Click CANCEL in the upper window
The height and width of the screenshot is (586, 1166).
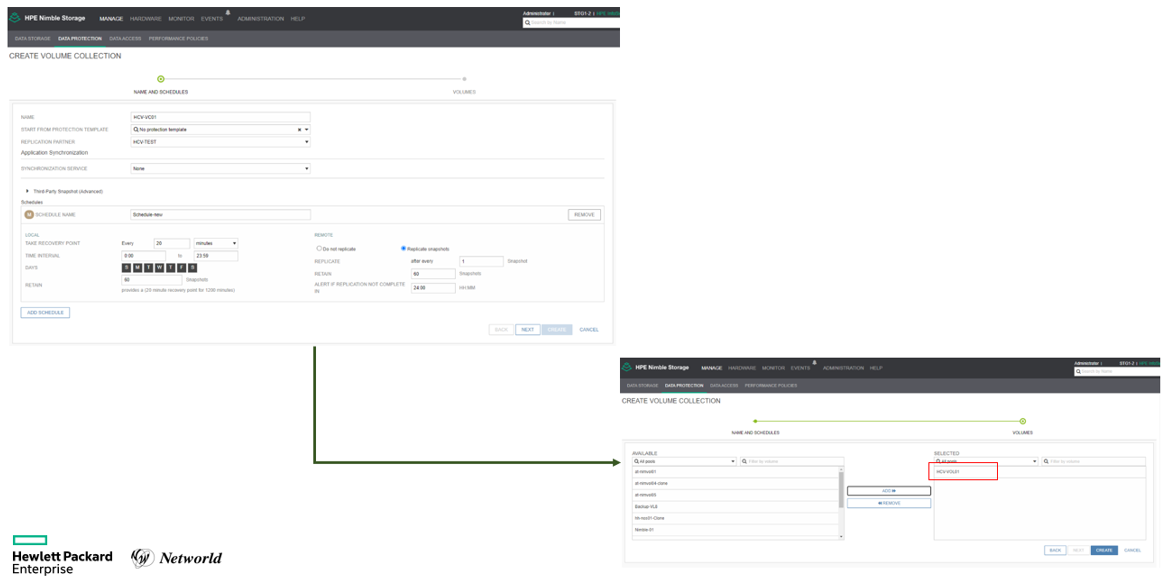coord(589,329)
